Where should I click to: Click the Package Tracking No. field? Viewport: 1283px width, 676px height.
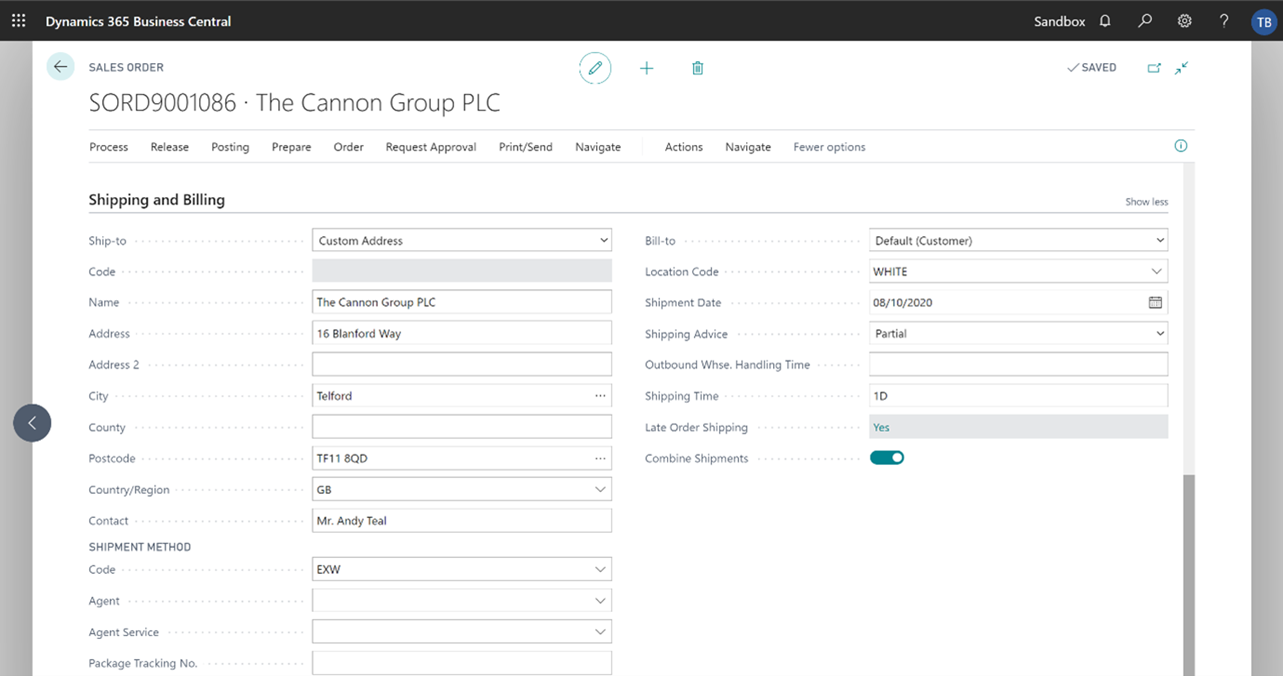click(x=461, y=663)
